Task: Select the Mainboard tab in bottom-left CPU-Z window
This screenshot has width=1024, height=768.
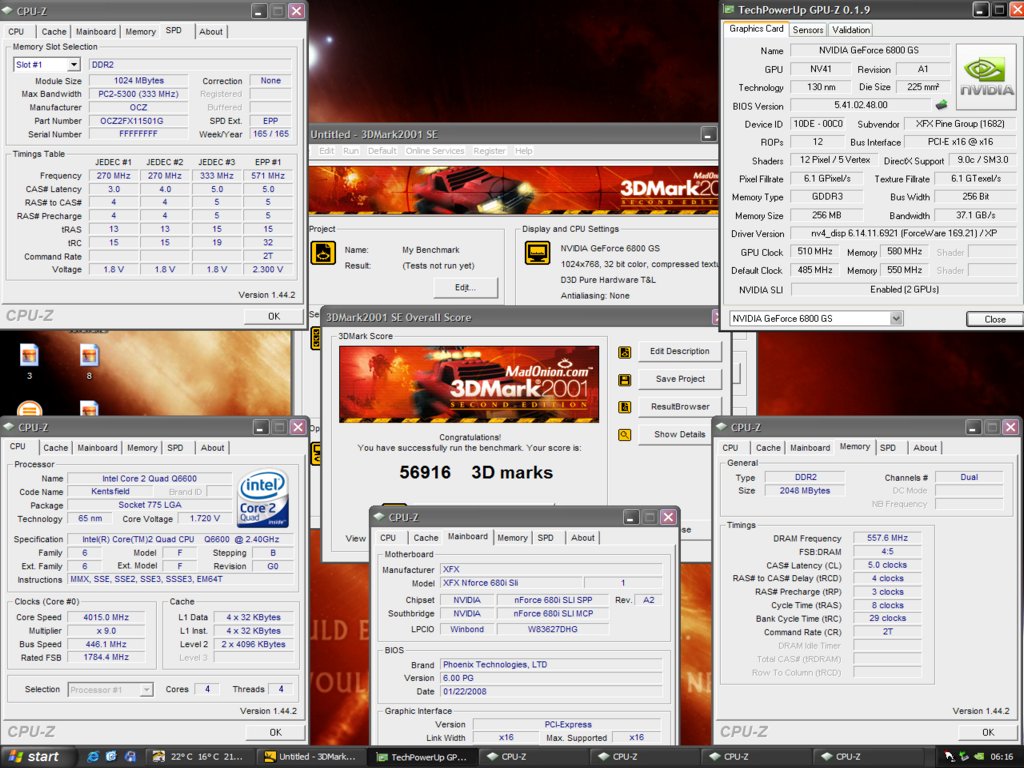Action: pyautogui.click(x=97, y=448)
